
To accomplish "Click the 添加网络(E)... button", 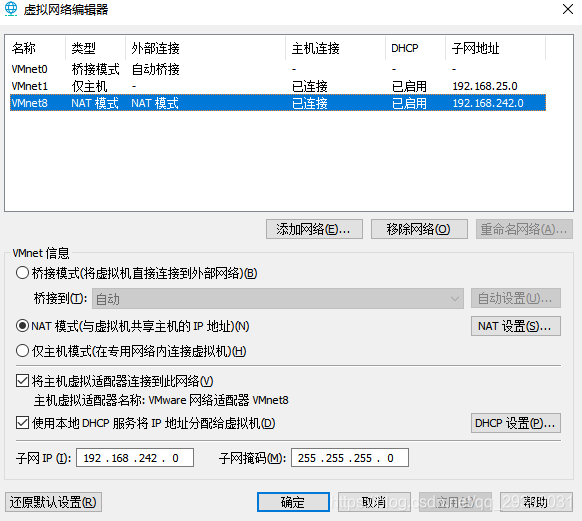I will (x=314, y=229).
